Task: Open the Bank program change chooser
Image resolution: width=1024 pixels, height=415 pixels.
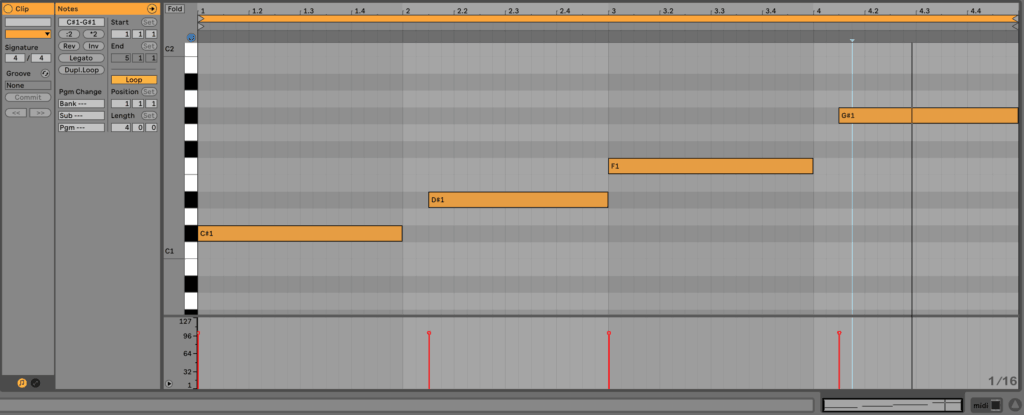Action: click(x=81, y=104)
